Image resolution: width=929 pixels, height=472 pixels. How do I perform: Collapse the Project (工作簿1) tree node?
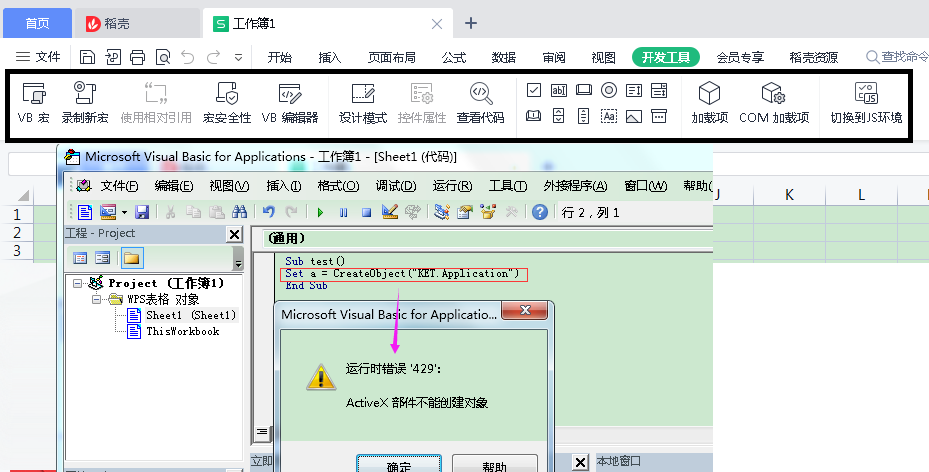[78, 283]
